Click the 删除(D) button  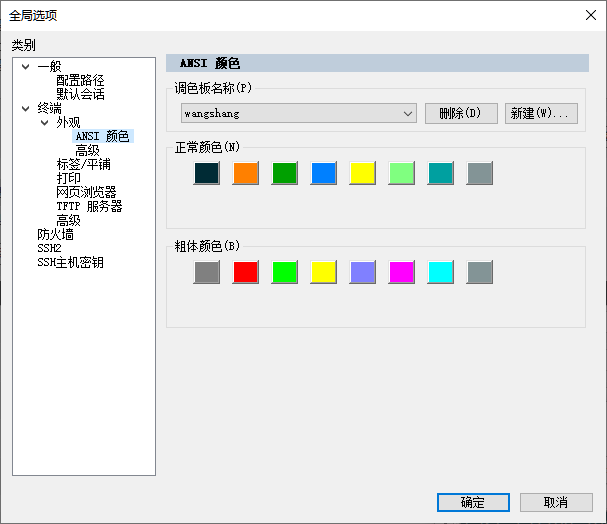[x=461, y=113]
